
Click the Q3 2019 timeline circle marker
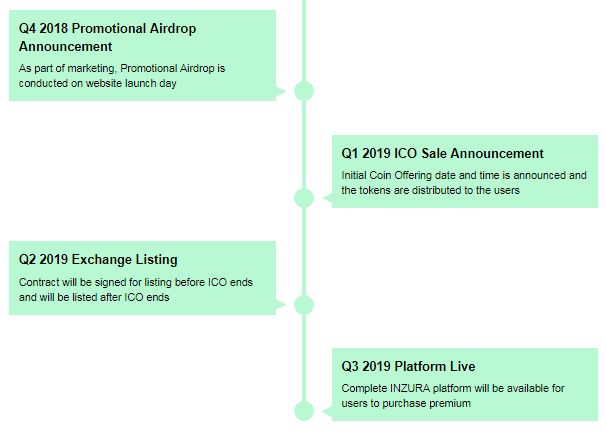(x=304, y=411)
